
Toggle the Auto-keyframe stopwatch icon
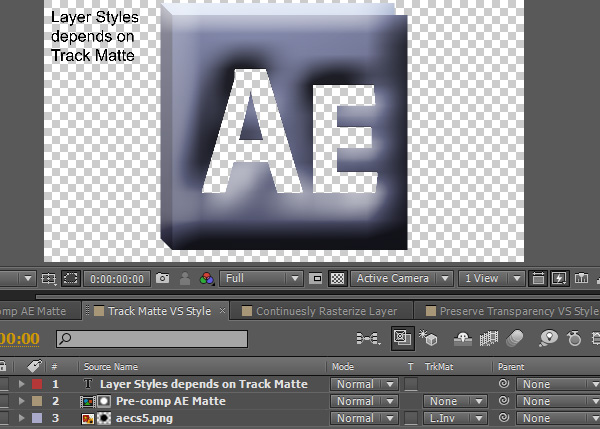tap(574, 338)
